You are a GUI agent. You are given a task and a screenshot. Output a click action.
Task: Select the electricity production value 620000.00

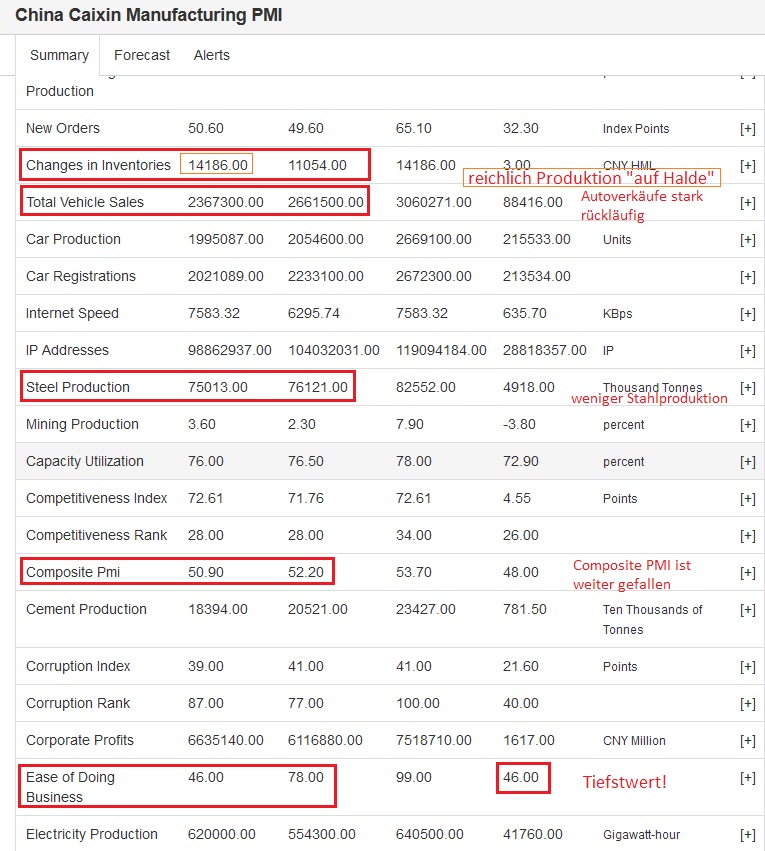pyautogui.click(x=221, y=834)
